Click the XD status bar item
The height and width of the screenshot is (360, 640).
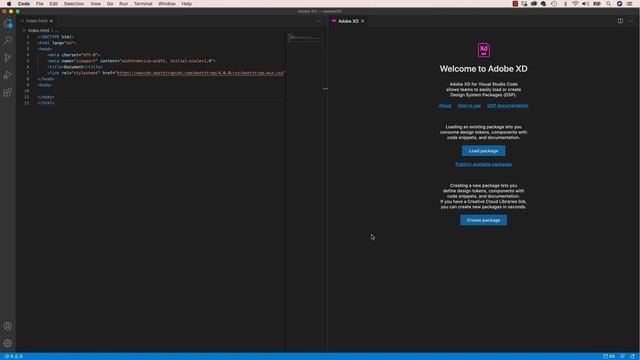click(x=609, y=356)
